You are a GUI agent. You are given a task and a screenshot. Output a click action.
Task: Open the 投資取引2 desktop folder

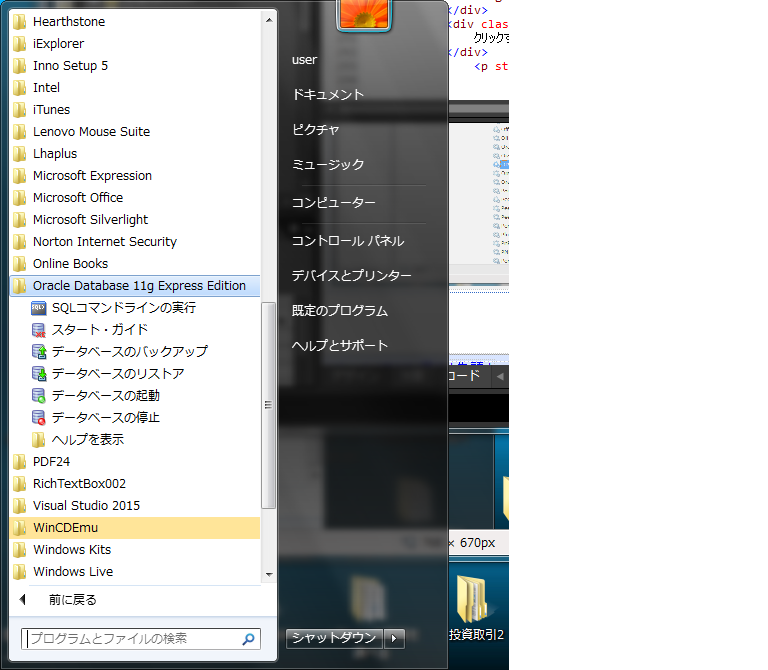point(476,607)
